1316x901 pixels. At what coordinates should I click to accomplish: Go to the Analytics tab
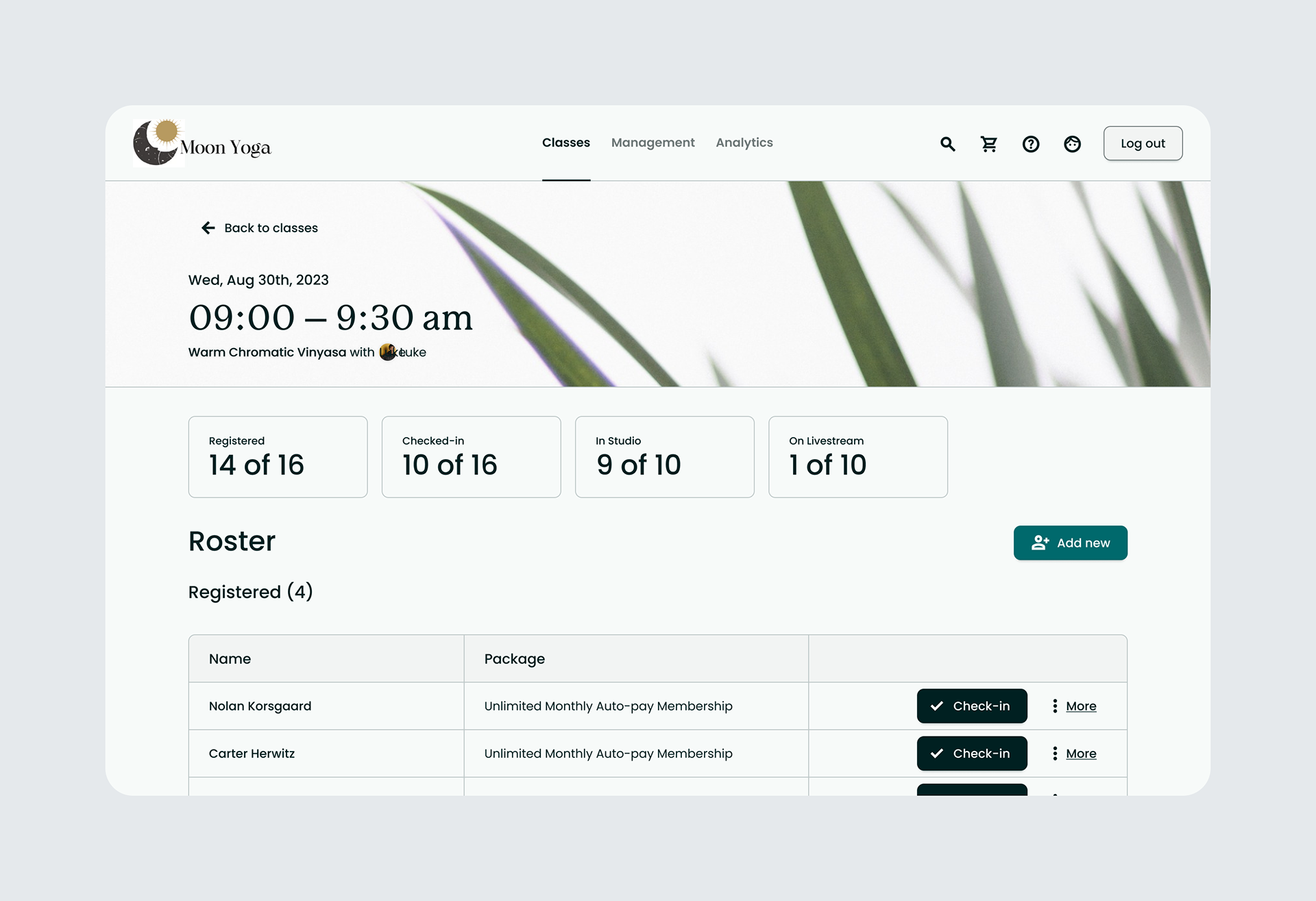(x=744, y=143)
